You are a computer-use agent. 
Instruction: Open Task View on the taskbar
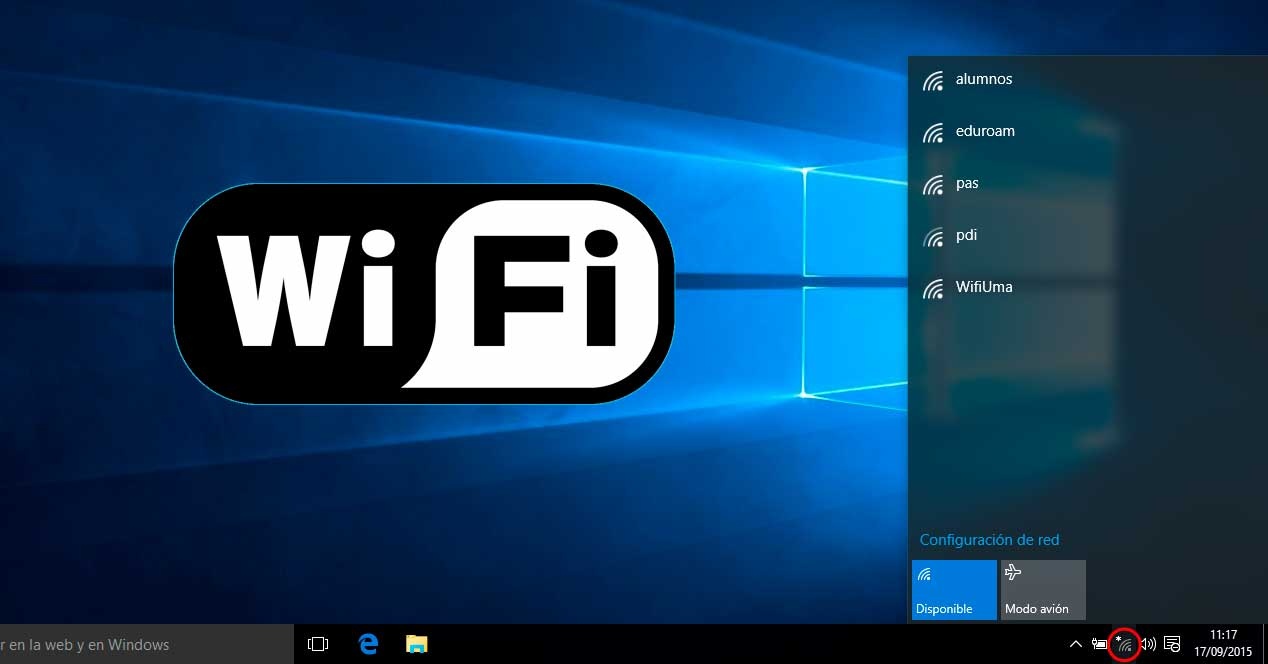pyautogui.click(x=318, y=644)
